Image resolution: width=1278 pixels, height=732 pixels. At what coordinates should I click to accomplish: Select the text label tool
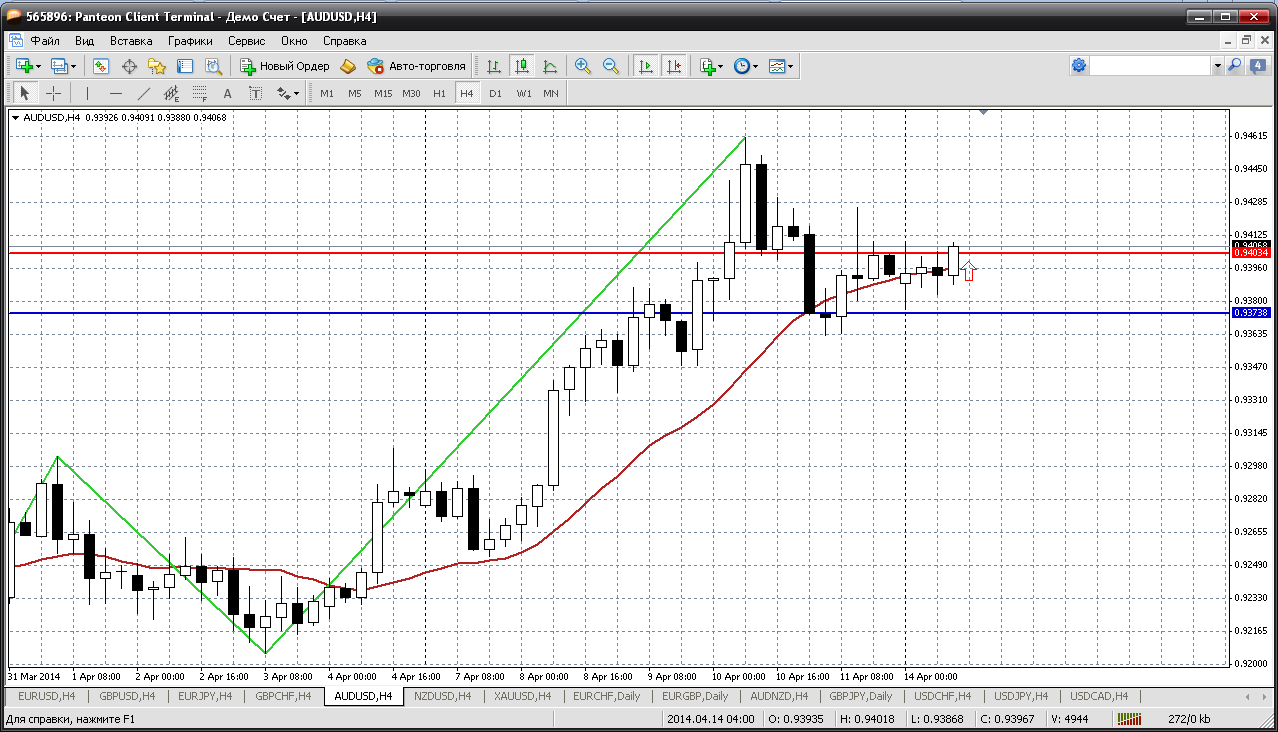(x=255, y=93)
